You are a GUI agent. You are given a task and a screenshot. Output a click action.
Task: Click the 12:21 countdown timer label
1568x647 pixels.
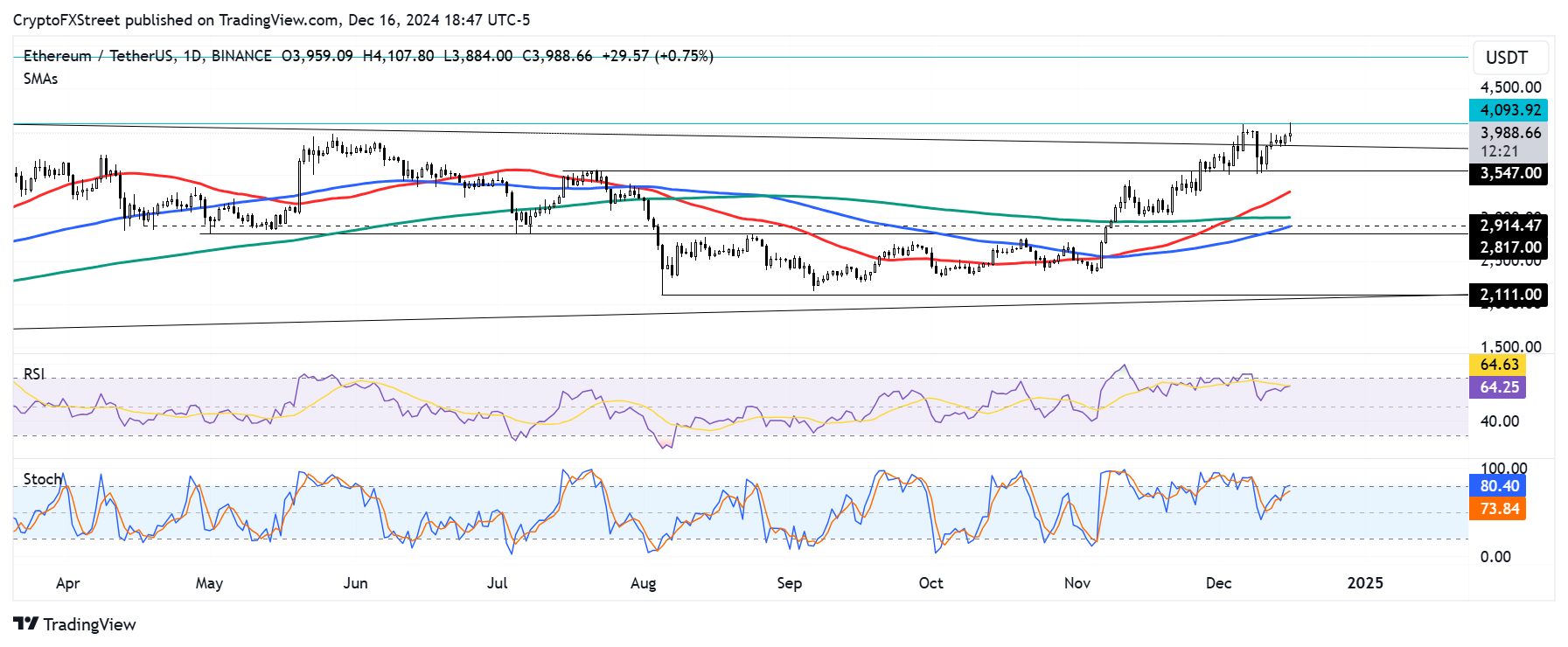click(1499, 152)
